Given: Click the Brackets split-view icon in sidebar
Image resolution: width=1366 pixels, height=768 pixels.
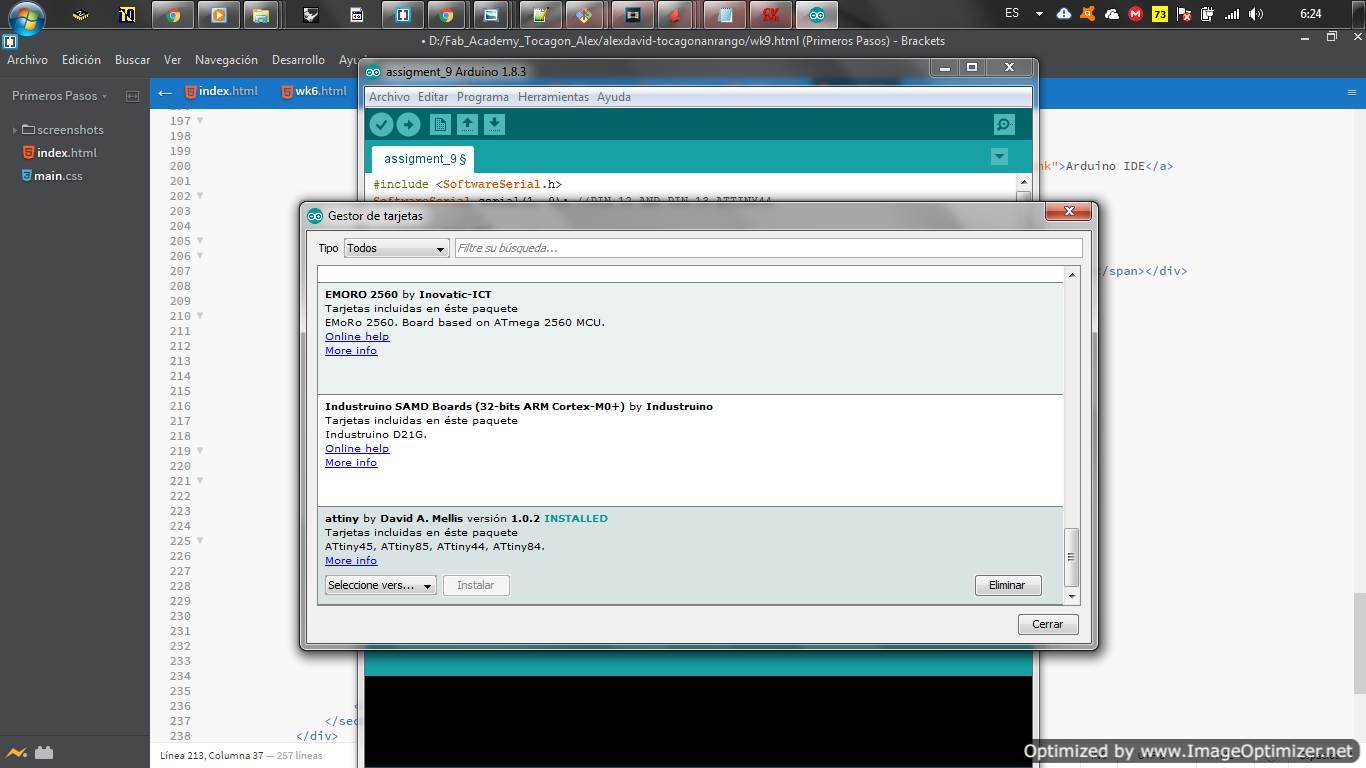Looking at the screenshot, I should point(132,96).
